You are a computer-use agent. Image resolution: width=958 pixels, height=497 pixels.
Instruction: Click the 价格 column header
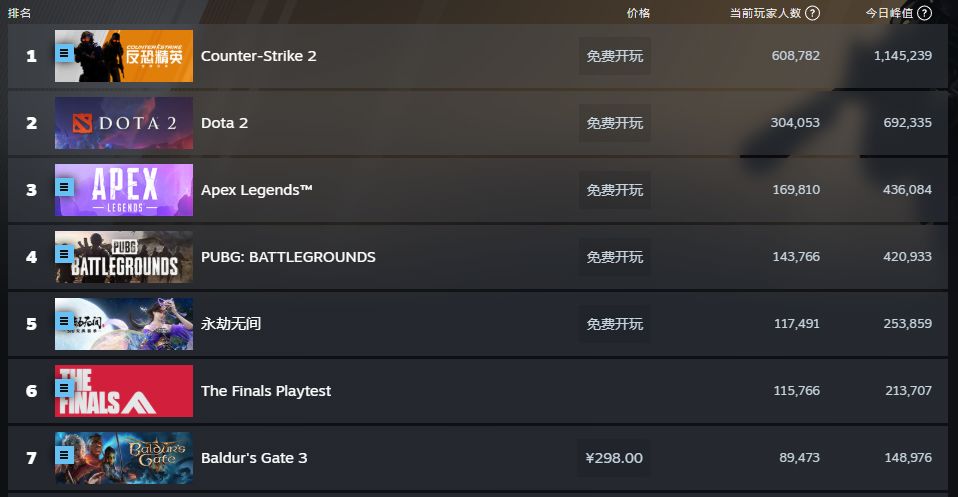(638, 13)
